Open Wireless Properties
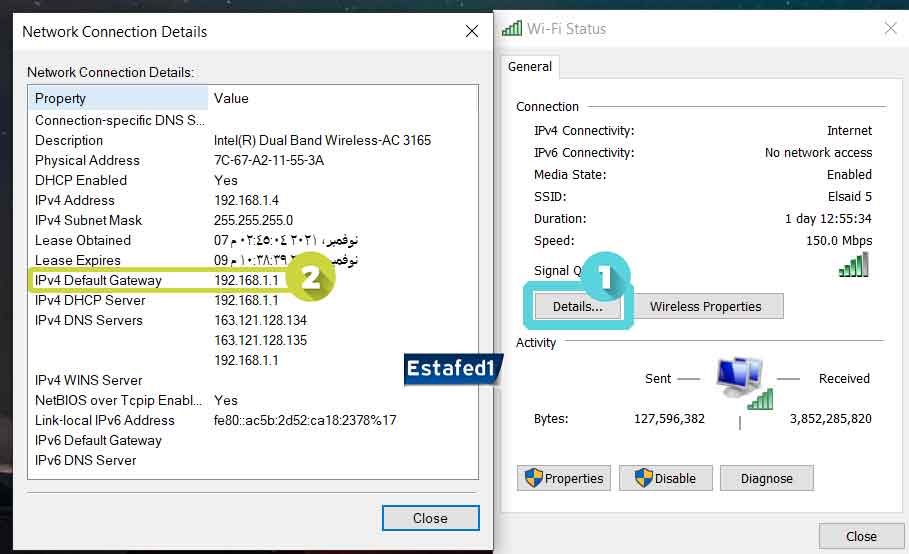Viewport: 909px width, 554px height. point(705,307)
